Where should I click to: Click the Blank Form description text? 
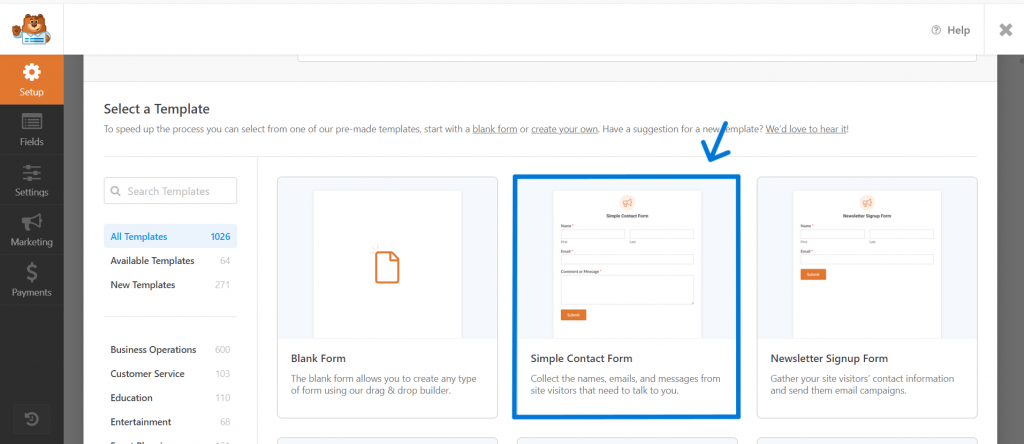click(x=384, y=385)
